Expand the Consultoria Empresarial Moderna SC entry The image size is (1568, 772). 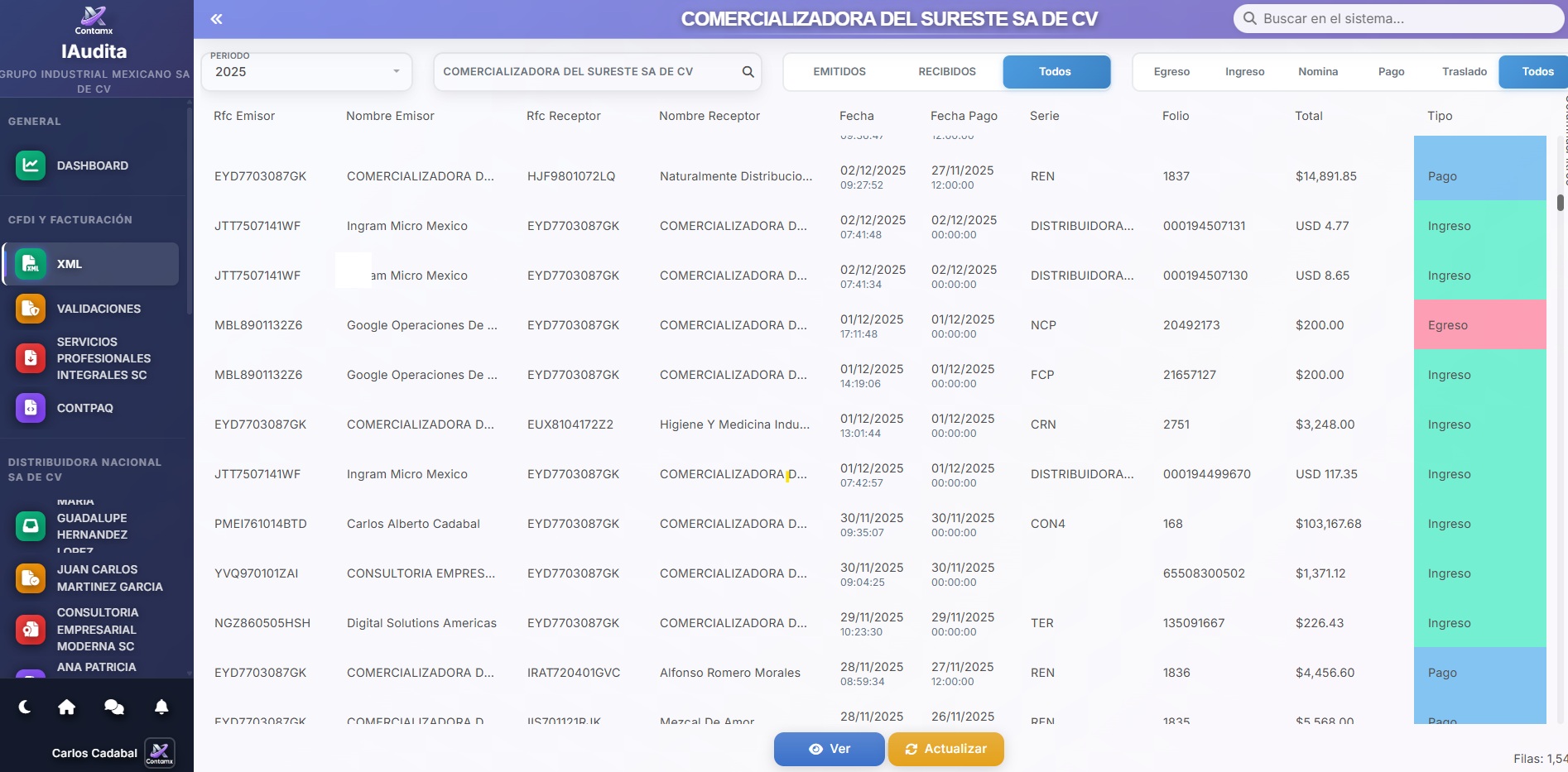[30, 629]
